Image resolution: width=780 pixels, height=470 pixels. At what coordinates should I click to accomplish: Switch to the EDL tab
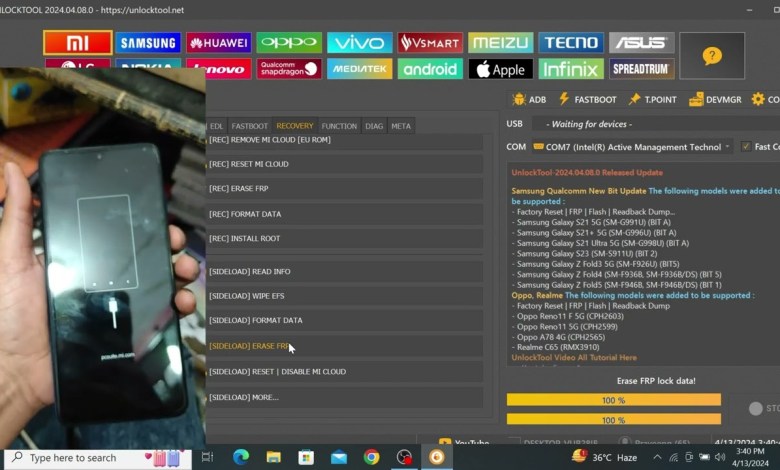point(216,126)
